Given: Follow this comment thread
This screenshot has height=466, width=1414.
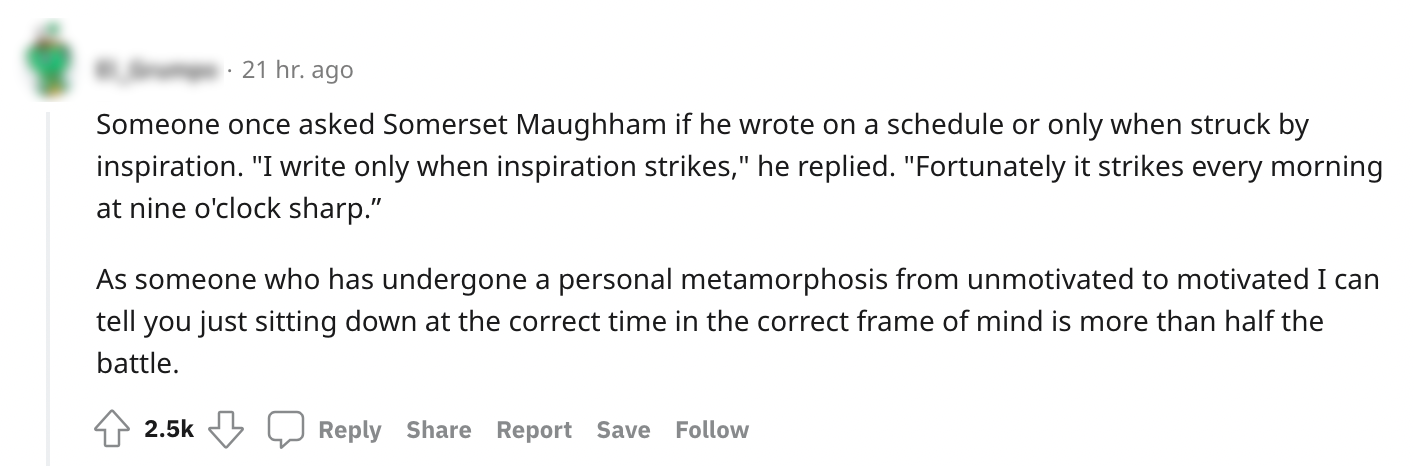Looking at the screenshot, I should [712, 430].
